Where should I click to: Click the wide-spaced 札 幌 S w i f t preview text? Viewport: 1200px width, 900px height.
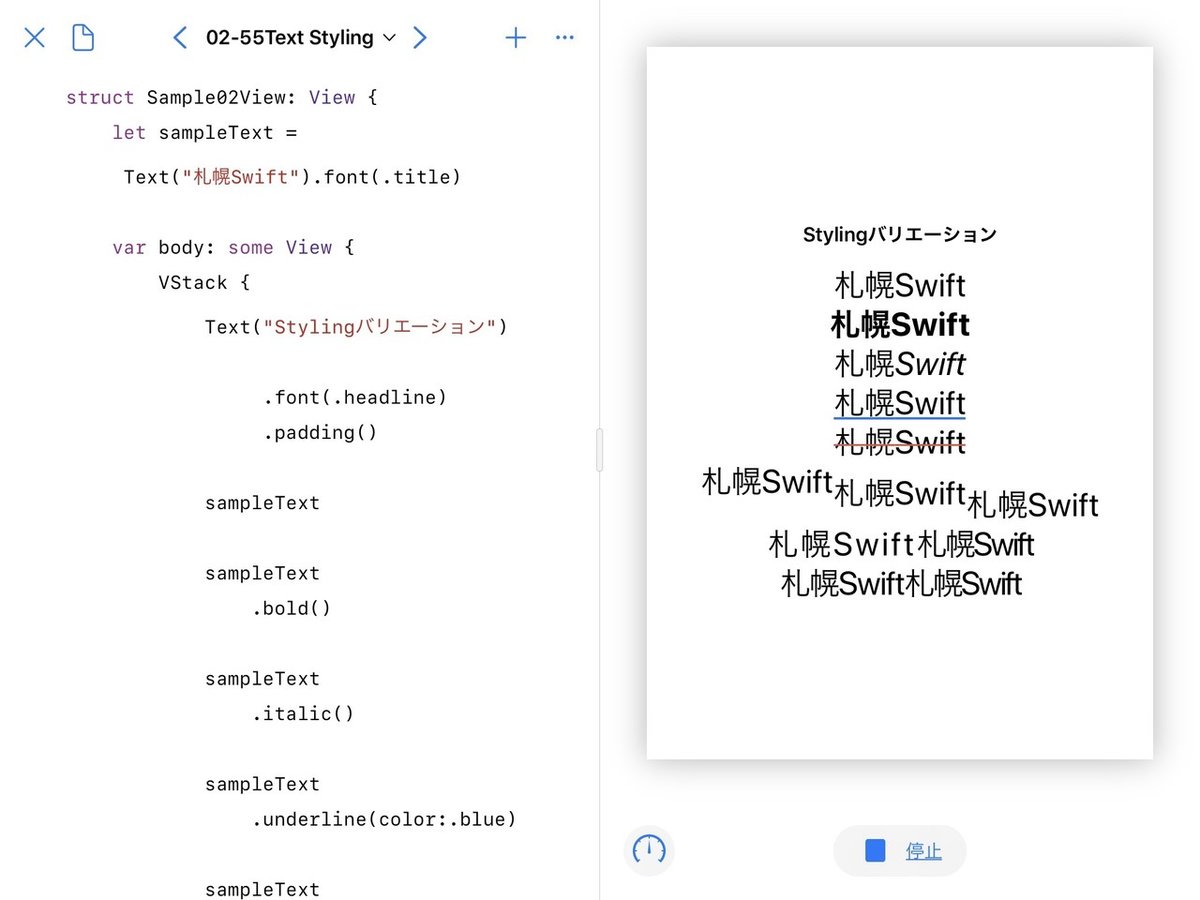[x=842, y=545]
